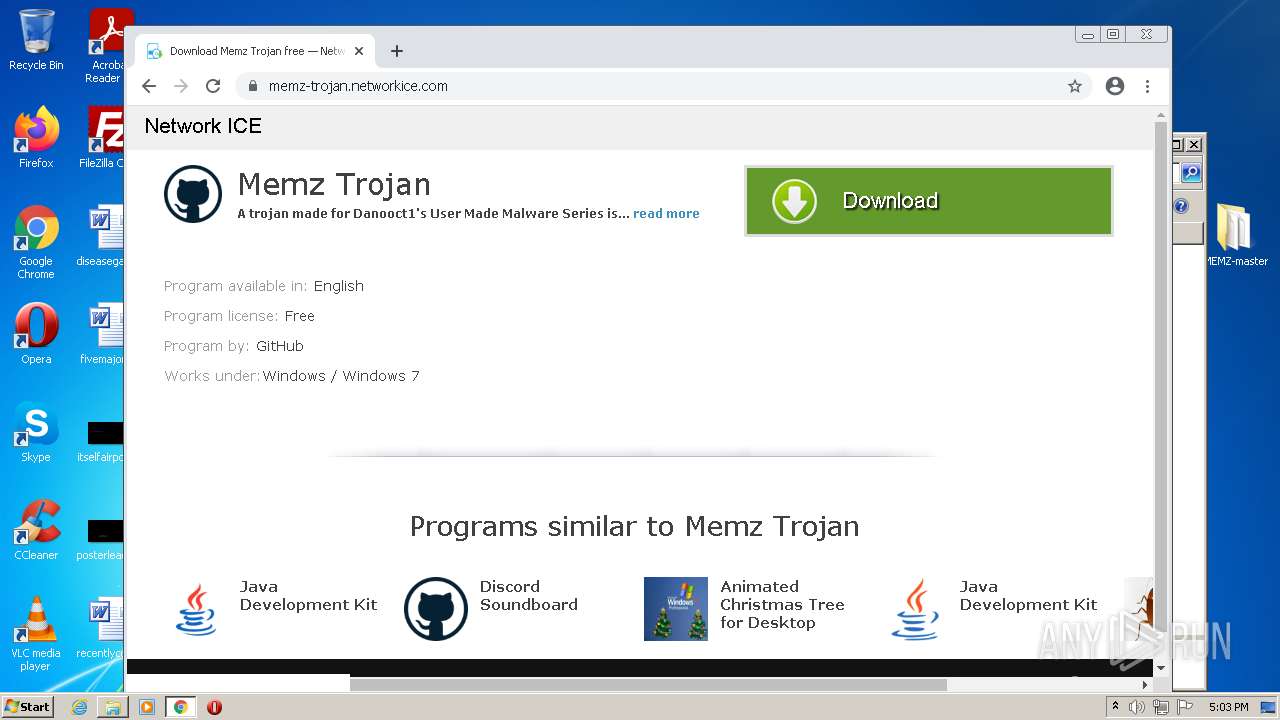Open the Chrome profile avatar menu
The image size is (1280, 720).
click(1115, 86)
